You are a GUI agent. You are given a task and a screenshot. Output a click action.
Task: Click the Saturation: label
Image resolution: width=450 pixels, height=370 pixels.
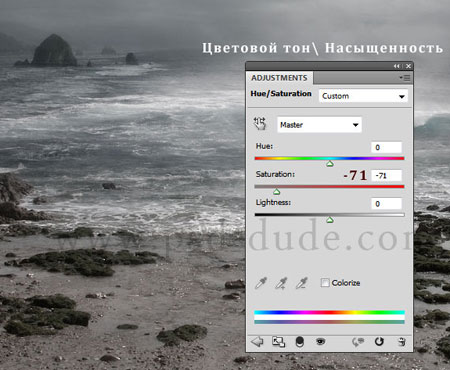[x=275, y=174]
